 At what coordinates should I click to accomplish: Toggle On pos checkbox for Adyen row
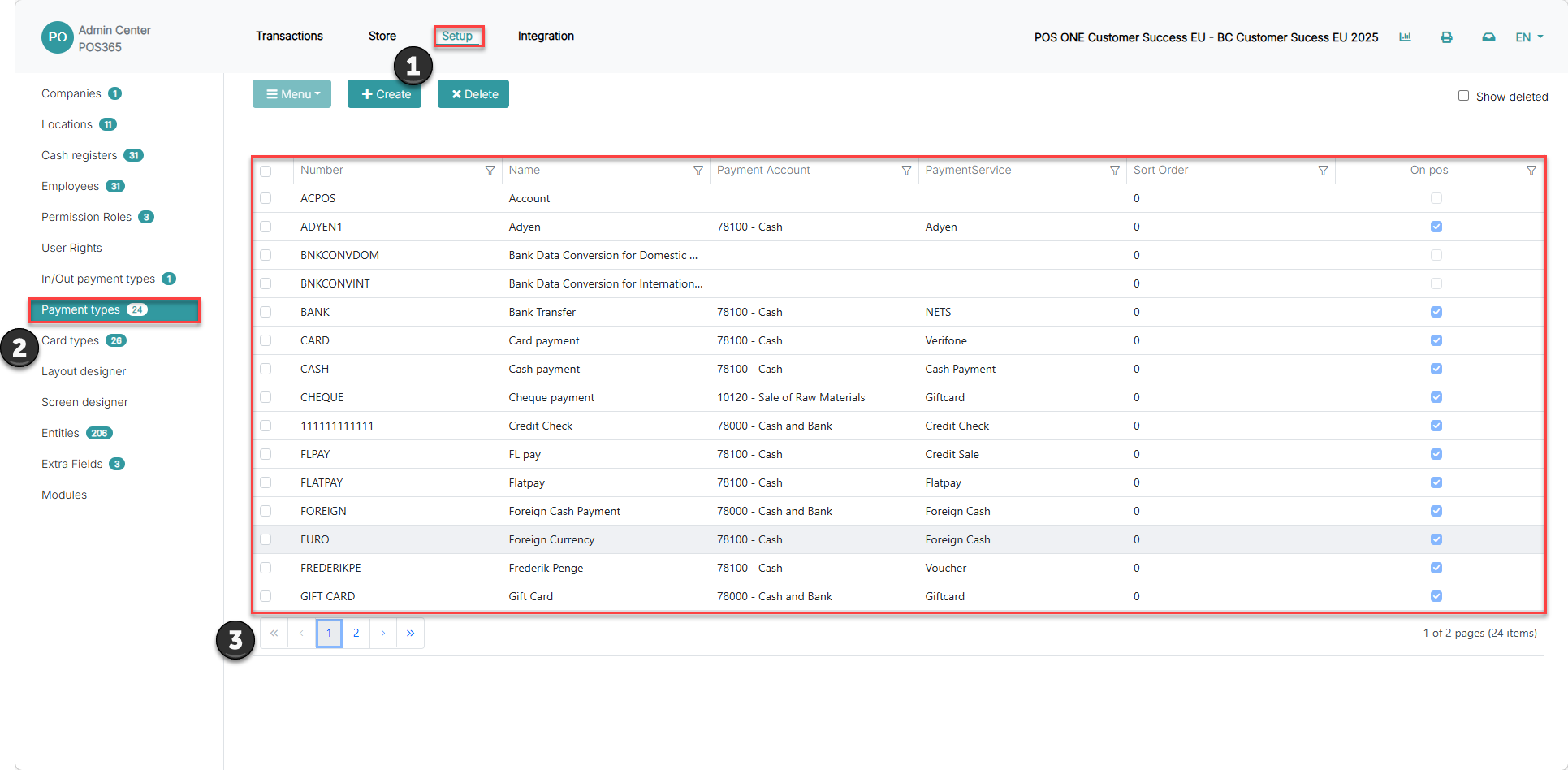(x=1436, y=227)
